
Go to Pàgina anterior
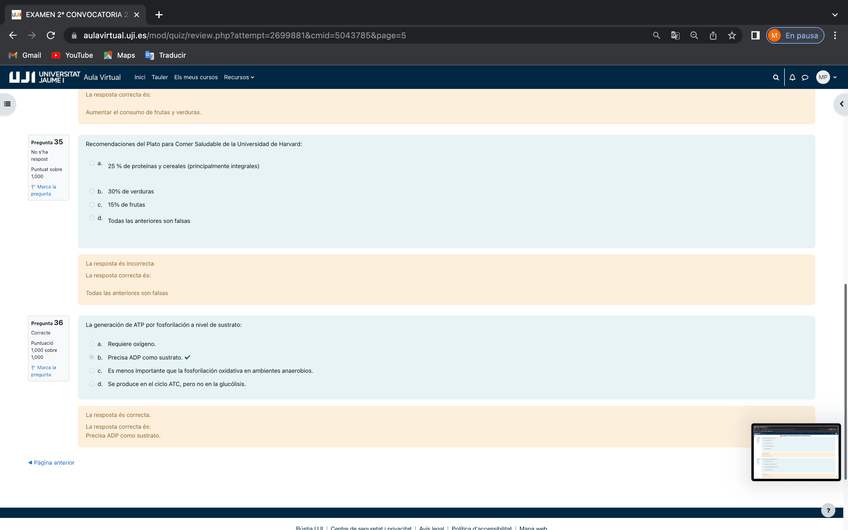(51, 463)
